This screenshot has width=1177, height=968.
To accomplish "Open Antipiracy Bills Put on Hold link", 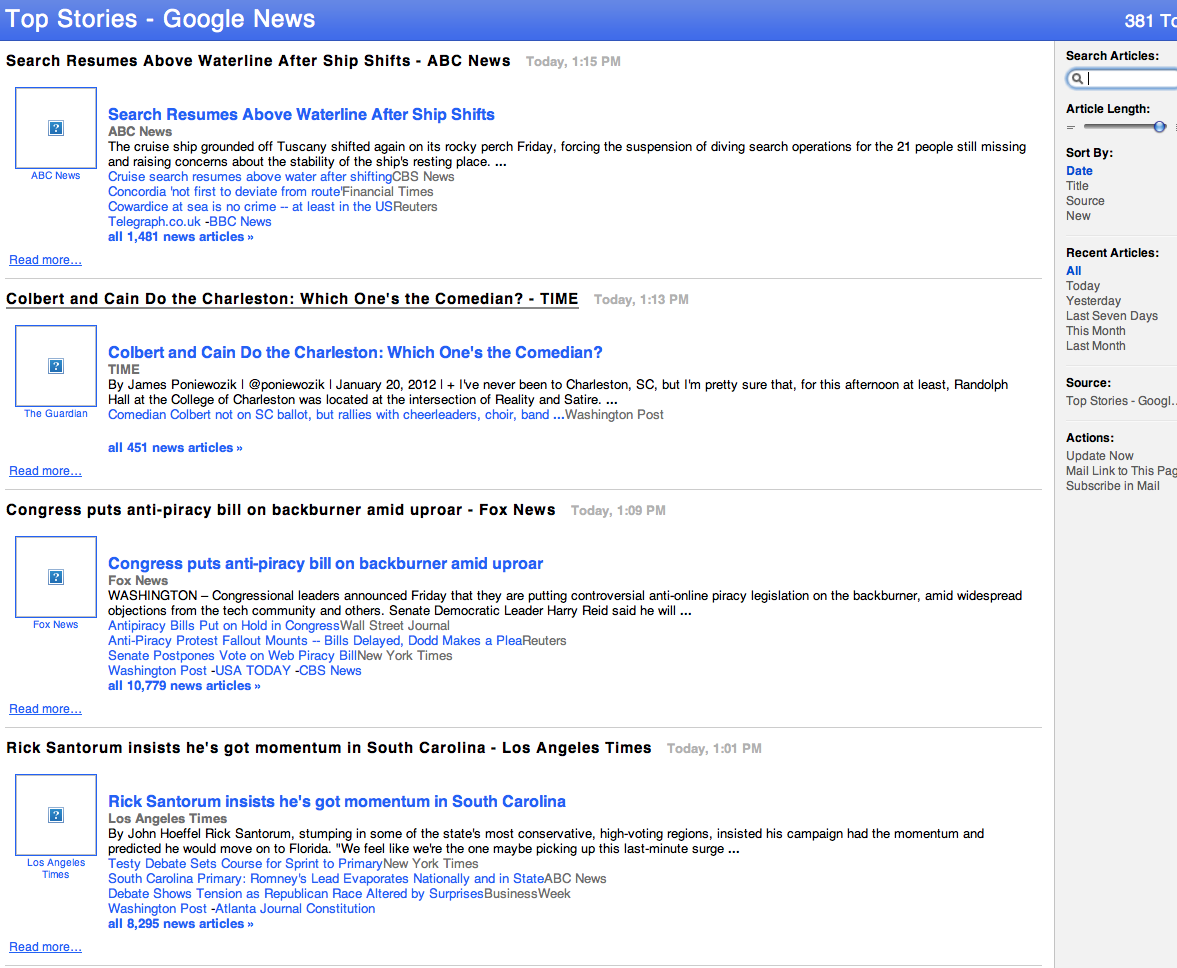I will (224, 626).
